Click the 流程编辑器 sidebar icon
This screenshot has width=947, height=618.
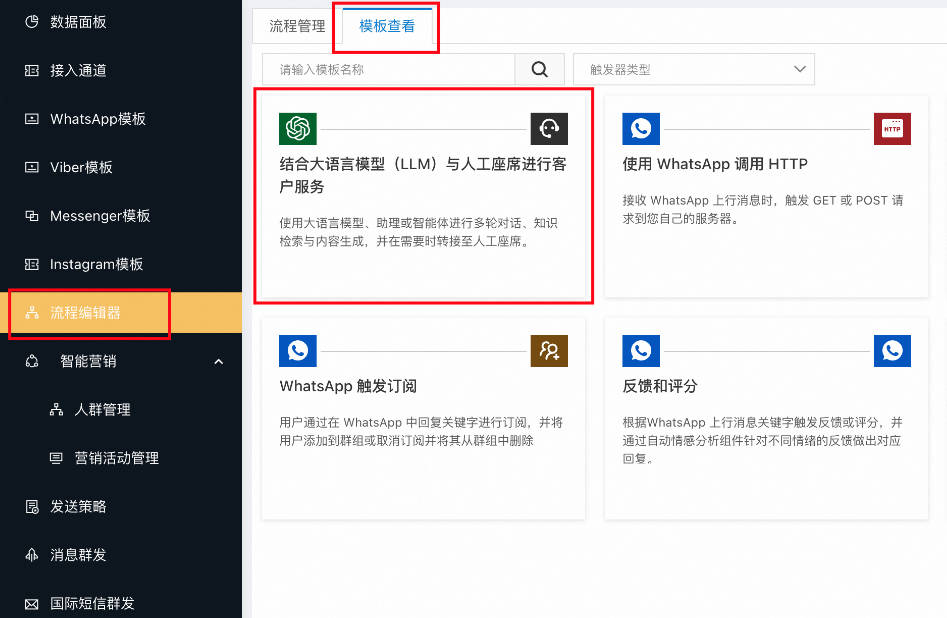click(x=31, y=313)
